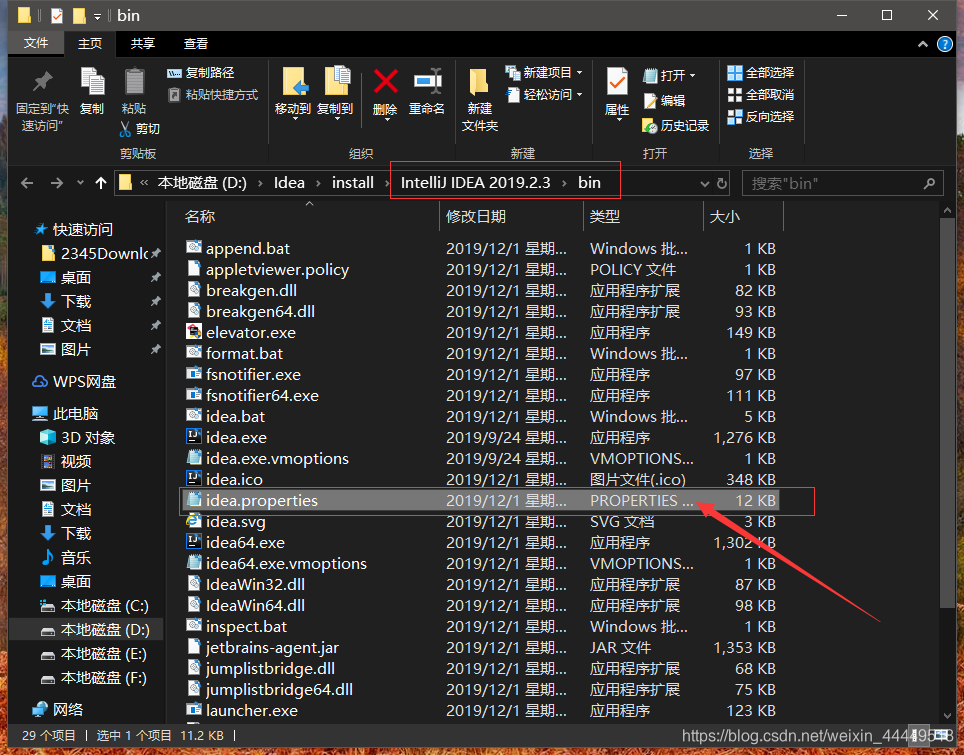Screen dimensions: 964x755
Task: Select Network (网络) in sidebar
Action: click(58, 710)
